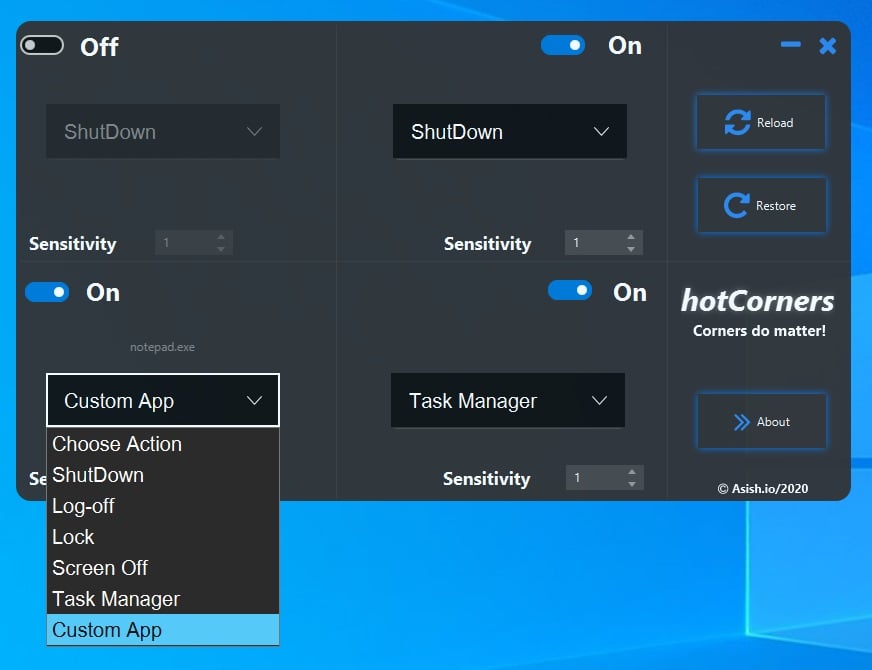The image size is (872, 670).
Task: Collapse the Custom App dropdown
Action: [163, 400]
